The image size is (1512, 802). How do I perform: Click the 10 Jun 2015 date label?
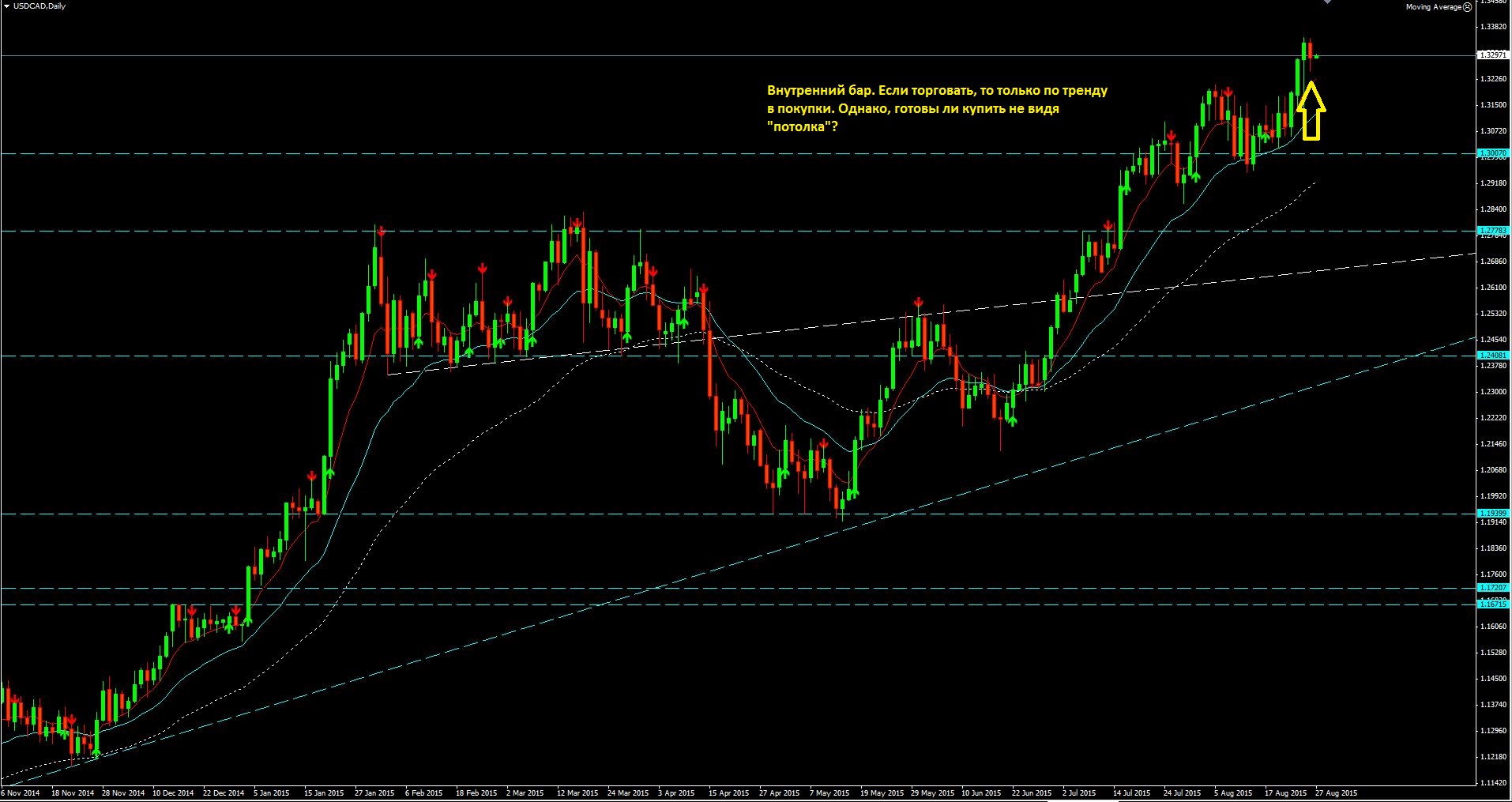click(x=981, y=793)
